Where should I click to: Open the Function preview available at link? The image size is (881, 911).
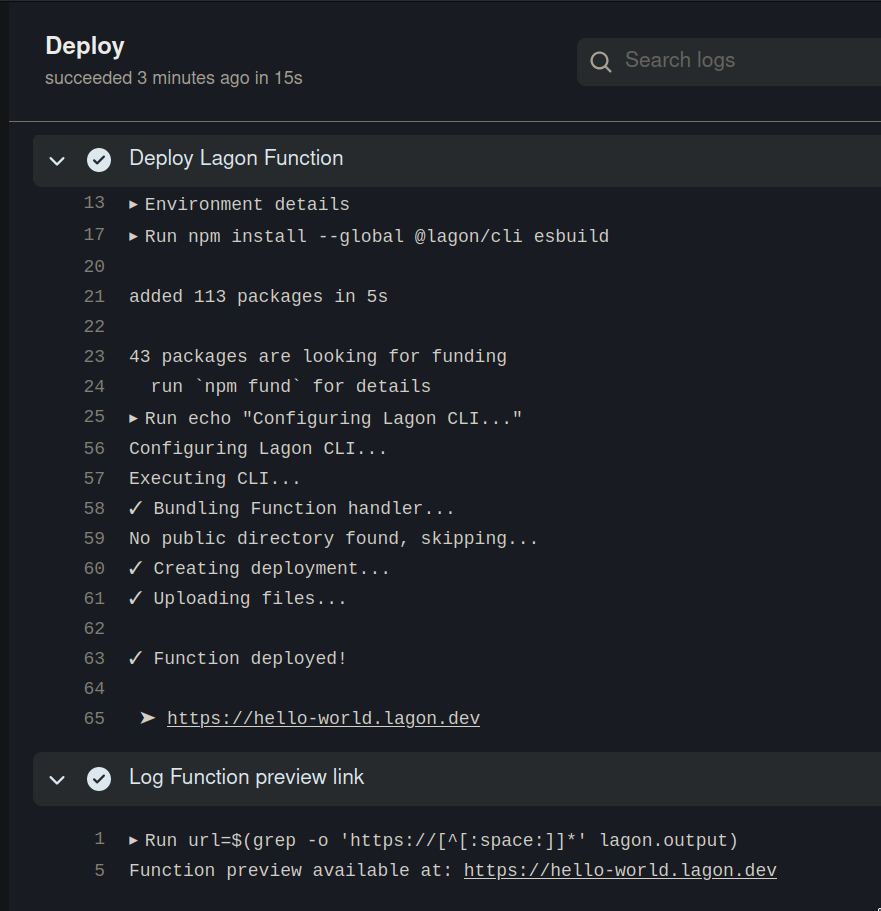pyautogui.click(x=620, y=870)
